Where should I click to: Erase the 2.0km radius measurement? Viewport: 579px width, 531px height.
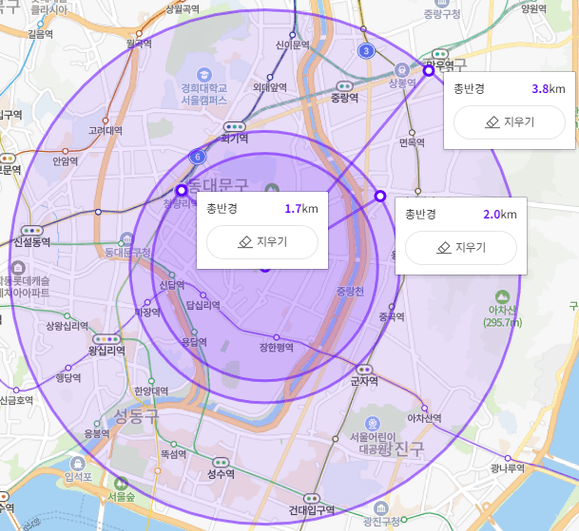click(461, 248)
